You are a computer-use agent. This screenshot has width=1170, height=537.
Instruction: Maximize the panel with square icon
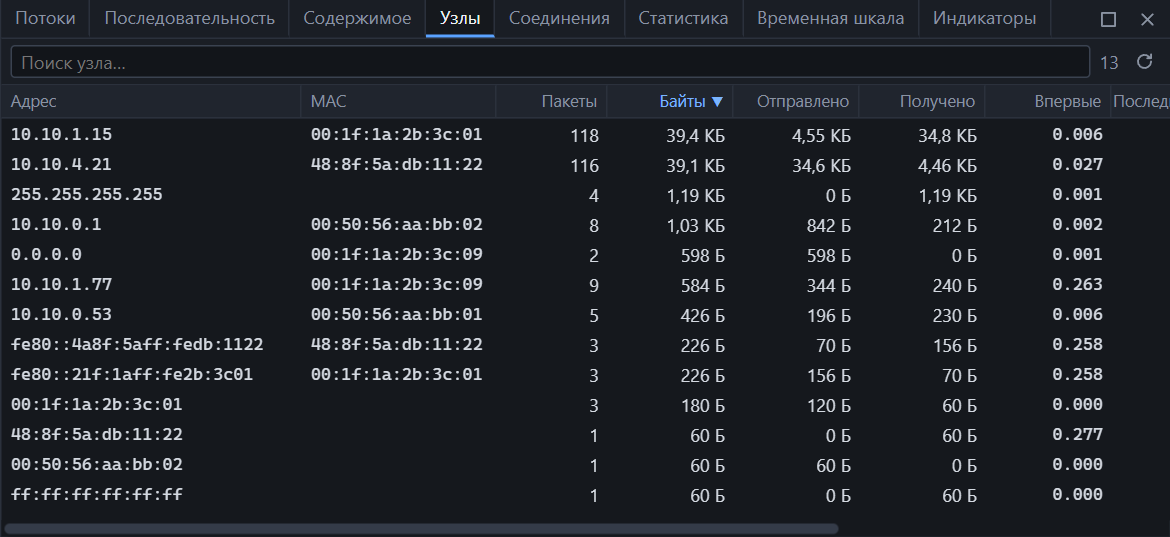coord(1109,19)
